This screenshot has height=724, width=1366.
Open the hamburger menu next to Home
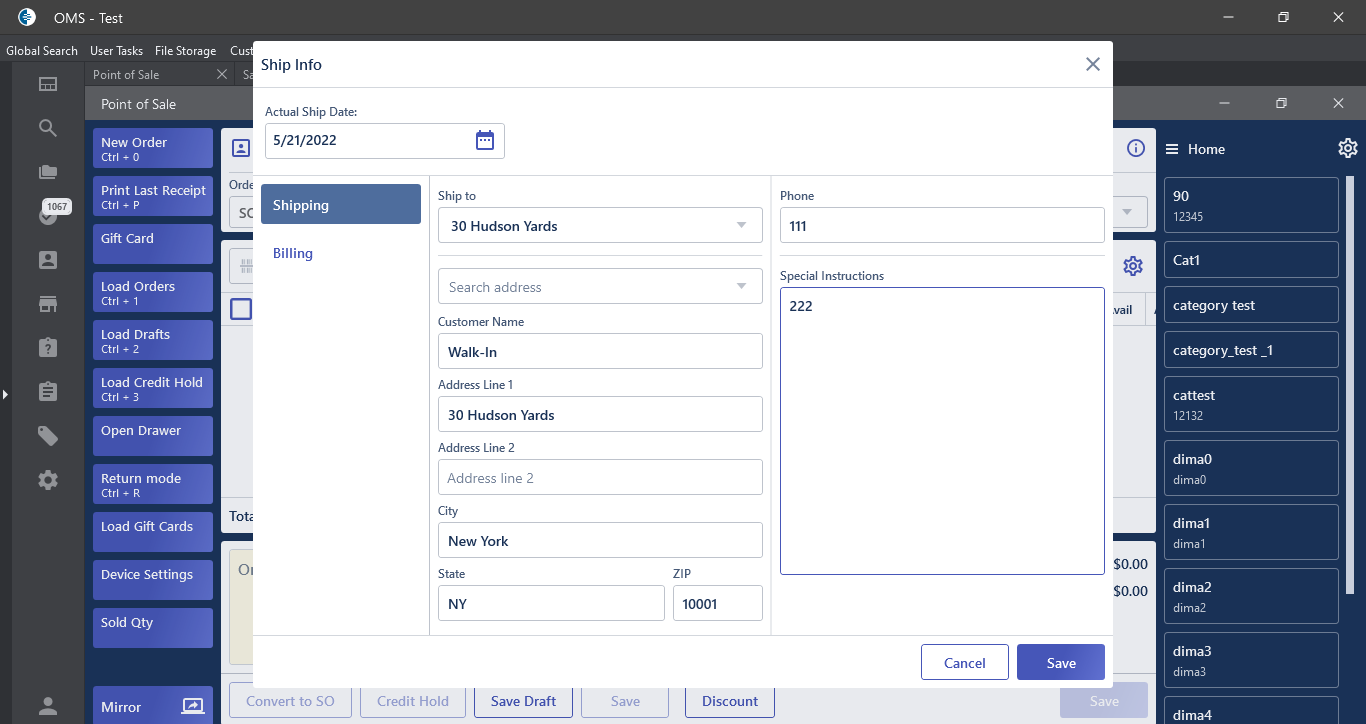click(x=1172, y=149)
